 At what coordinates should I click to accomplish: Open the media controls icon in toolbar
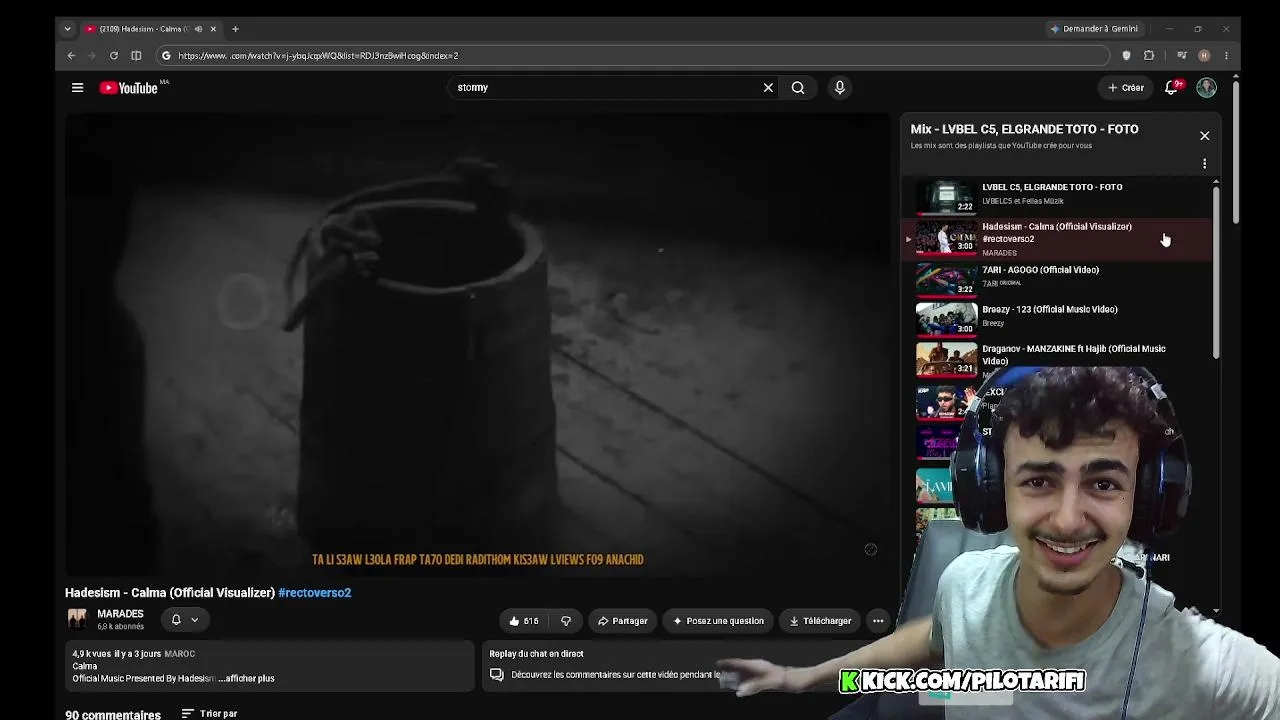point(1182,56)
